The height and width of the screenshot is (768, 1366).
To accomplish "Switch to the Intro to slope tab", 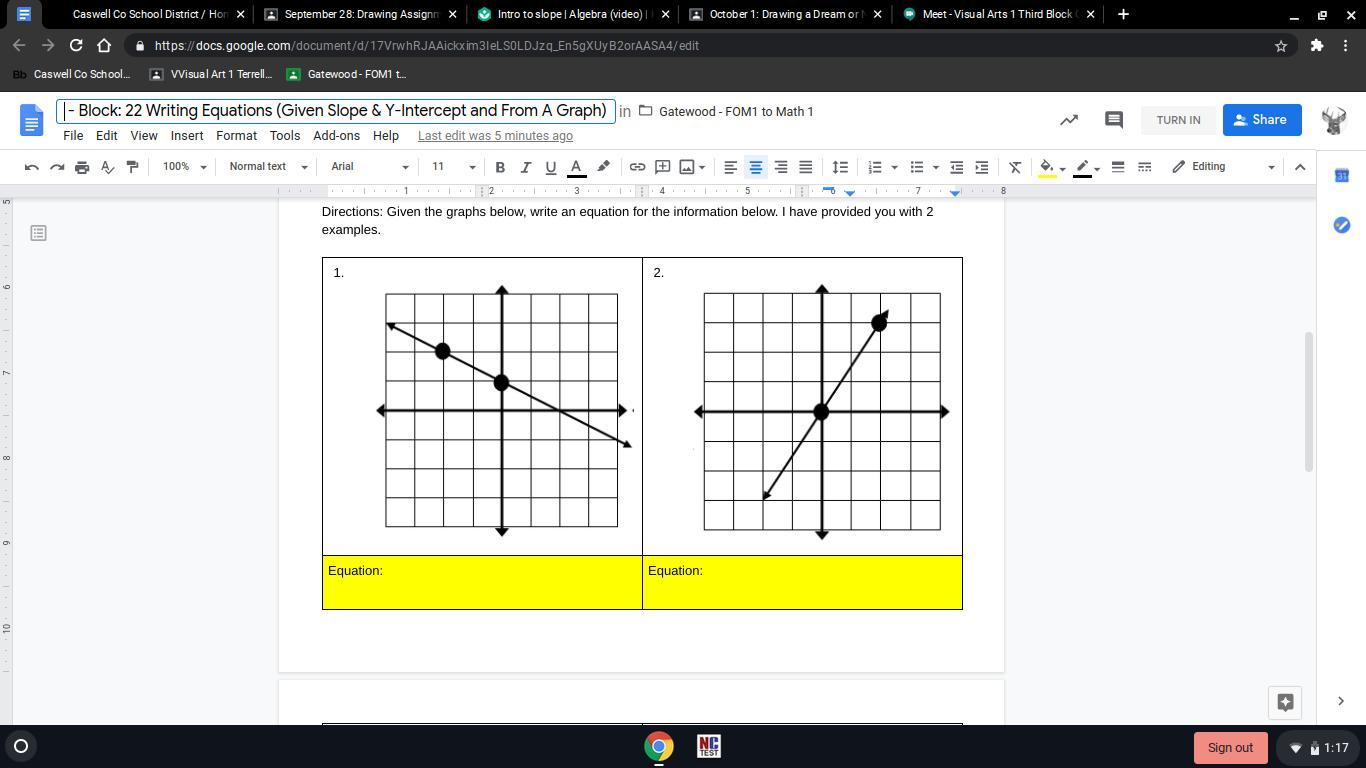I will coord(571,14).
